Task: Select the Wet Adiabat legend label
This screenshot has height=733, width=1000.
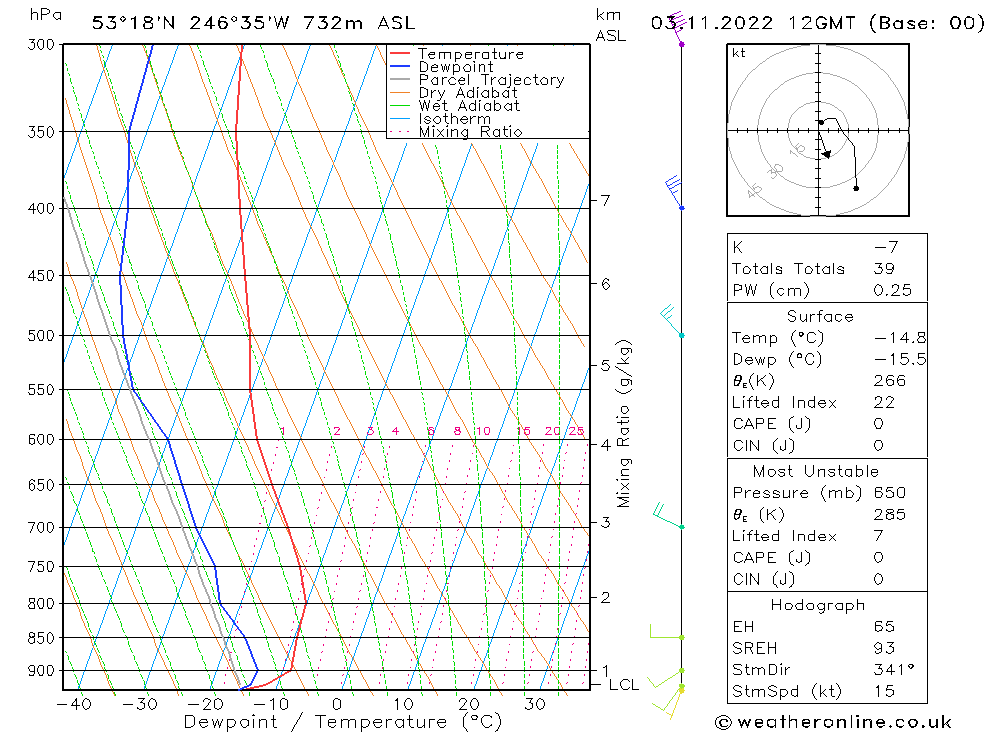Action: [469, 106]
